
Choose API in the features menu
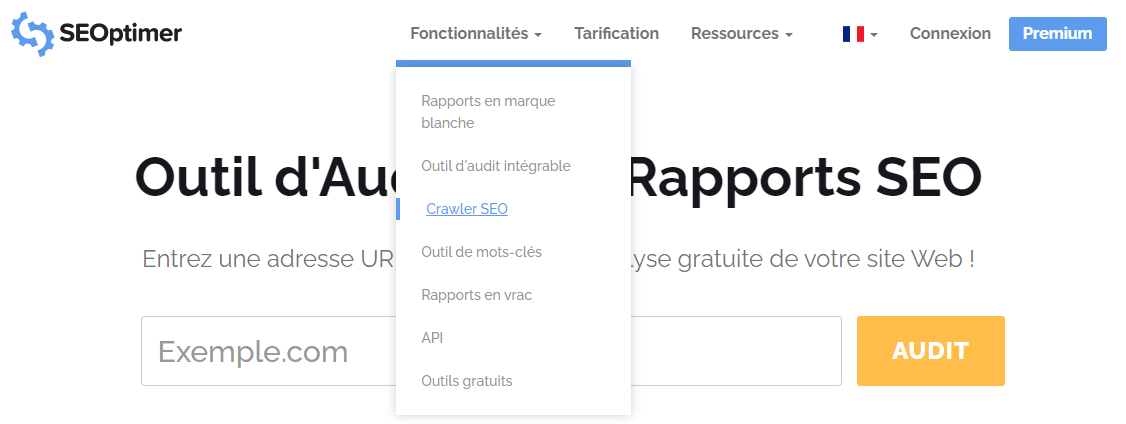(432, 338)
